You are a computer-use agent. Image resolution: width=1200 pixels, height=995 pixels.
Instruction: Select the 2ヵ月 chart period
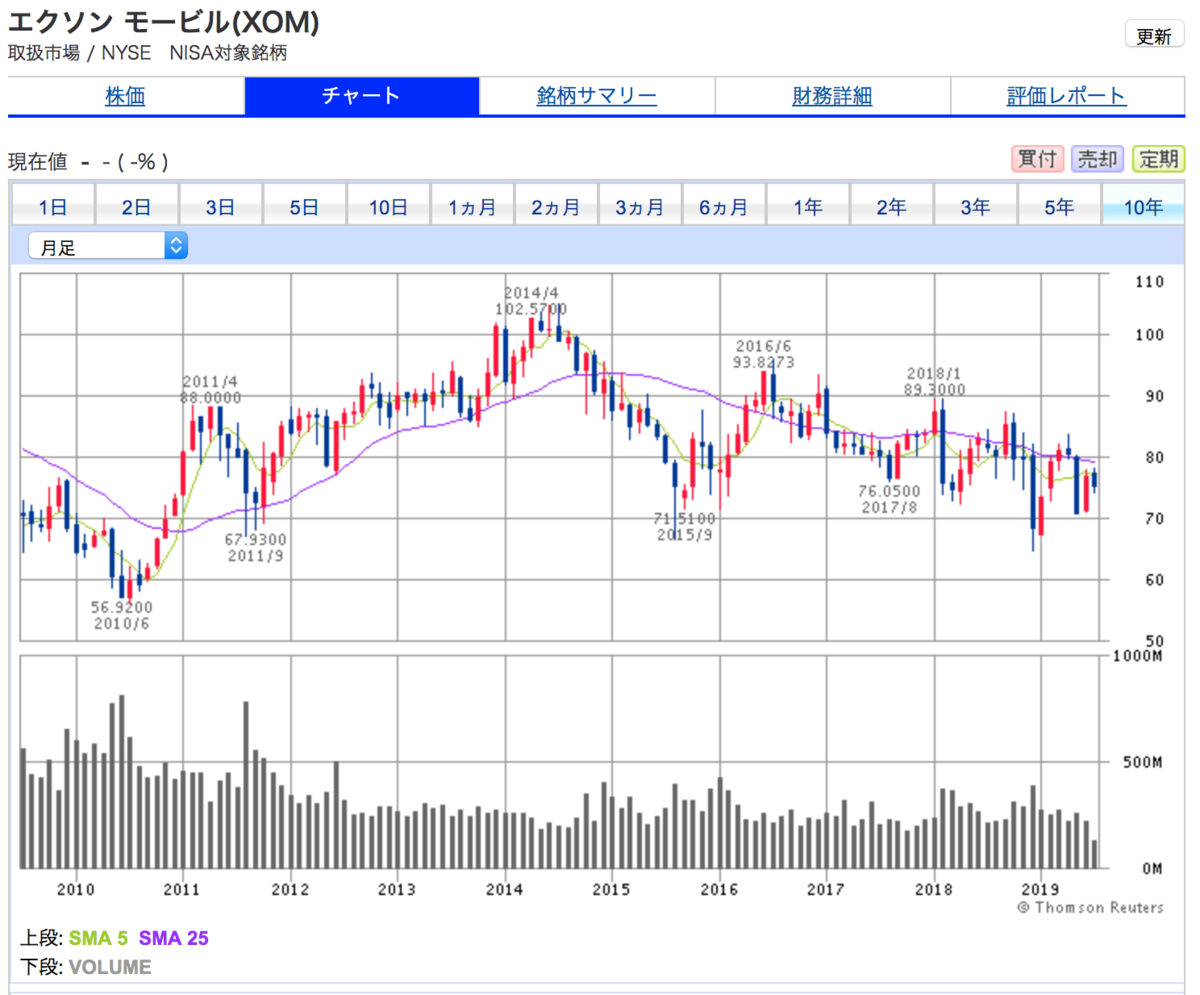(557, 207)
